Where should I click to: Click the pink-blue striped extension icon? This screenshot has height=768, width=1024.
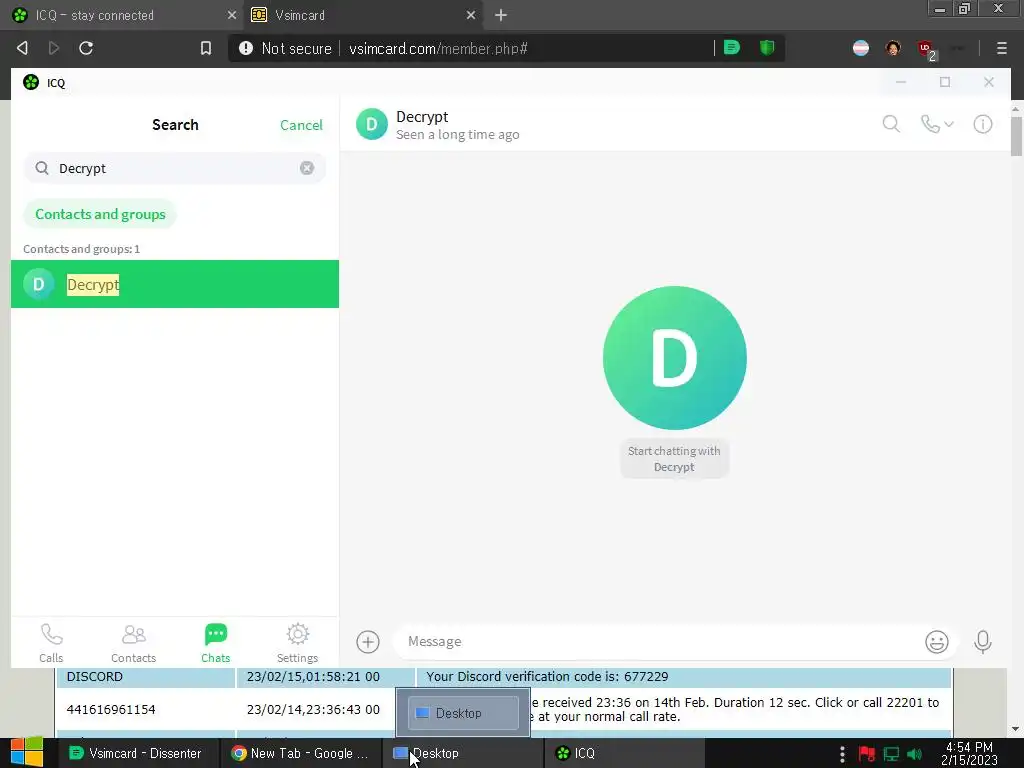(x=861, y=48)
